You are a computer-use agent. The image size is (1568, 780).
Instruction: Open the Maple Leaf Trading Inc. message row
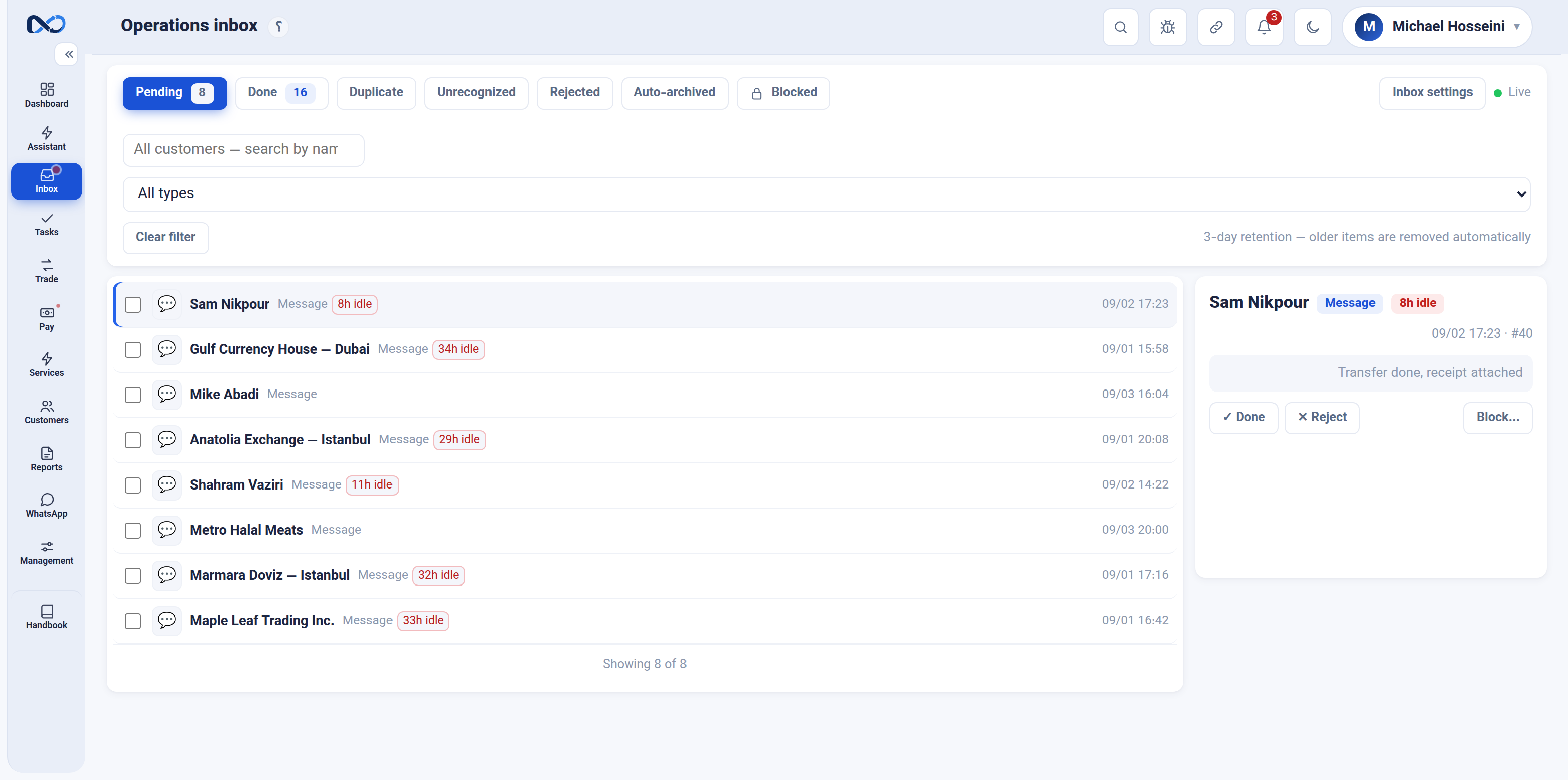pos(645,621)
